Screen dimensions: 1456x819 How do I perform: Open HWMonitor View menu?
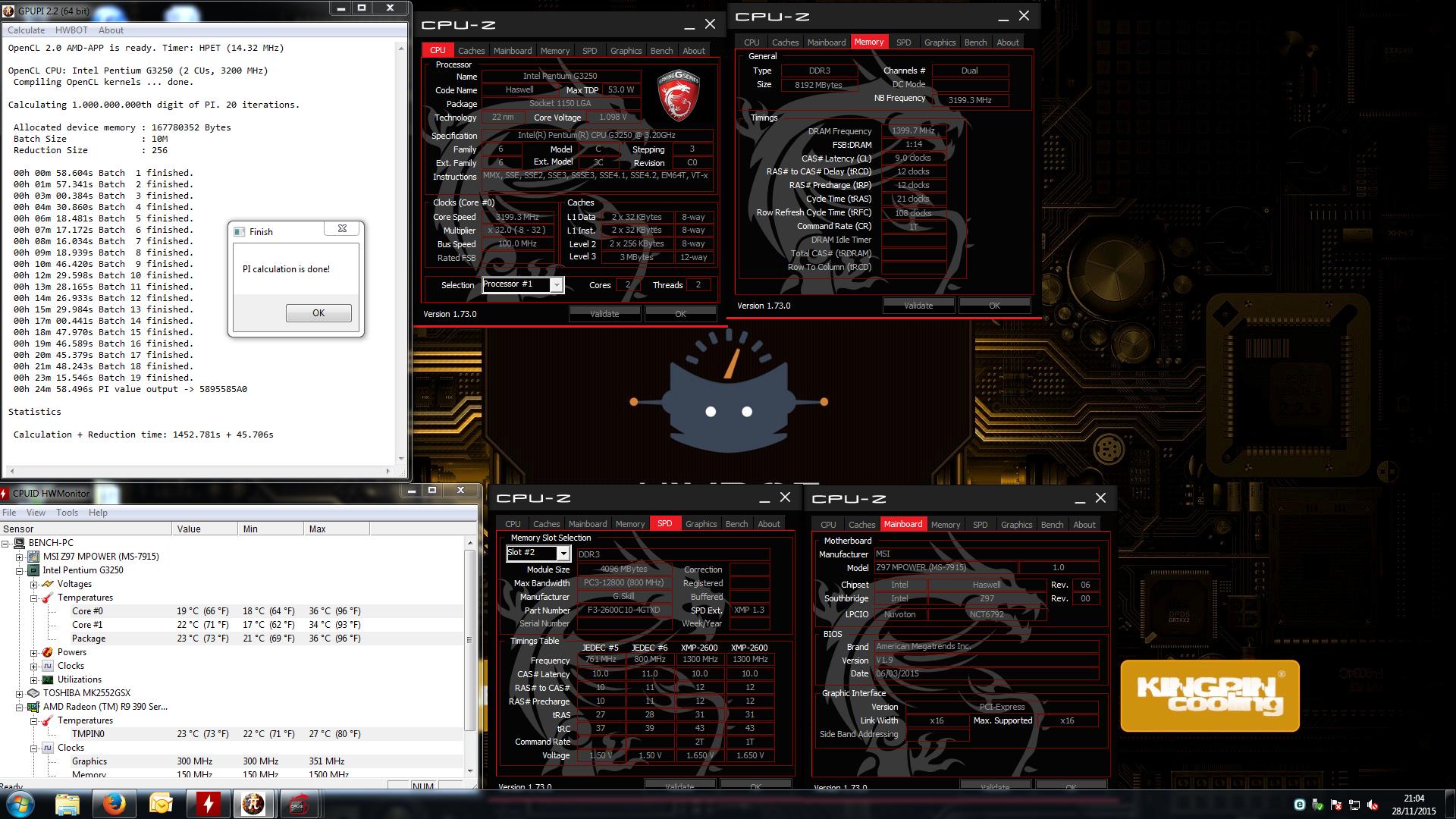[x=36, y=513]
